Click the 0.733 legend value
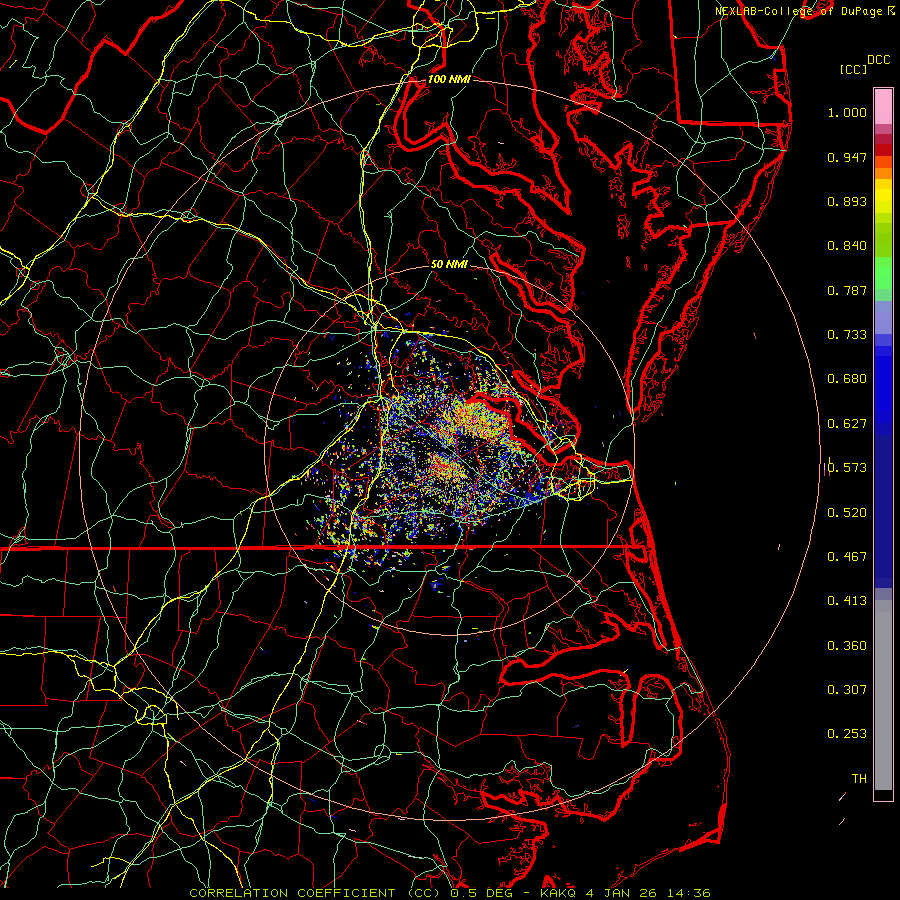 pyautogui.click(x=847, y=335)
